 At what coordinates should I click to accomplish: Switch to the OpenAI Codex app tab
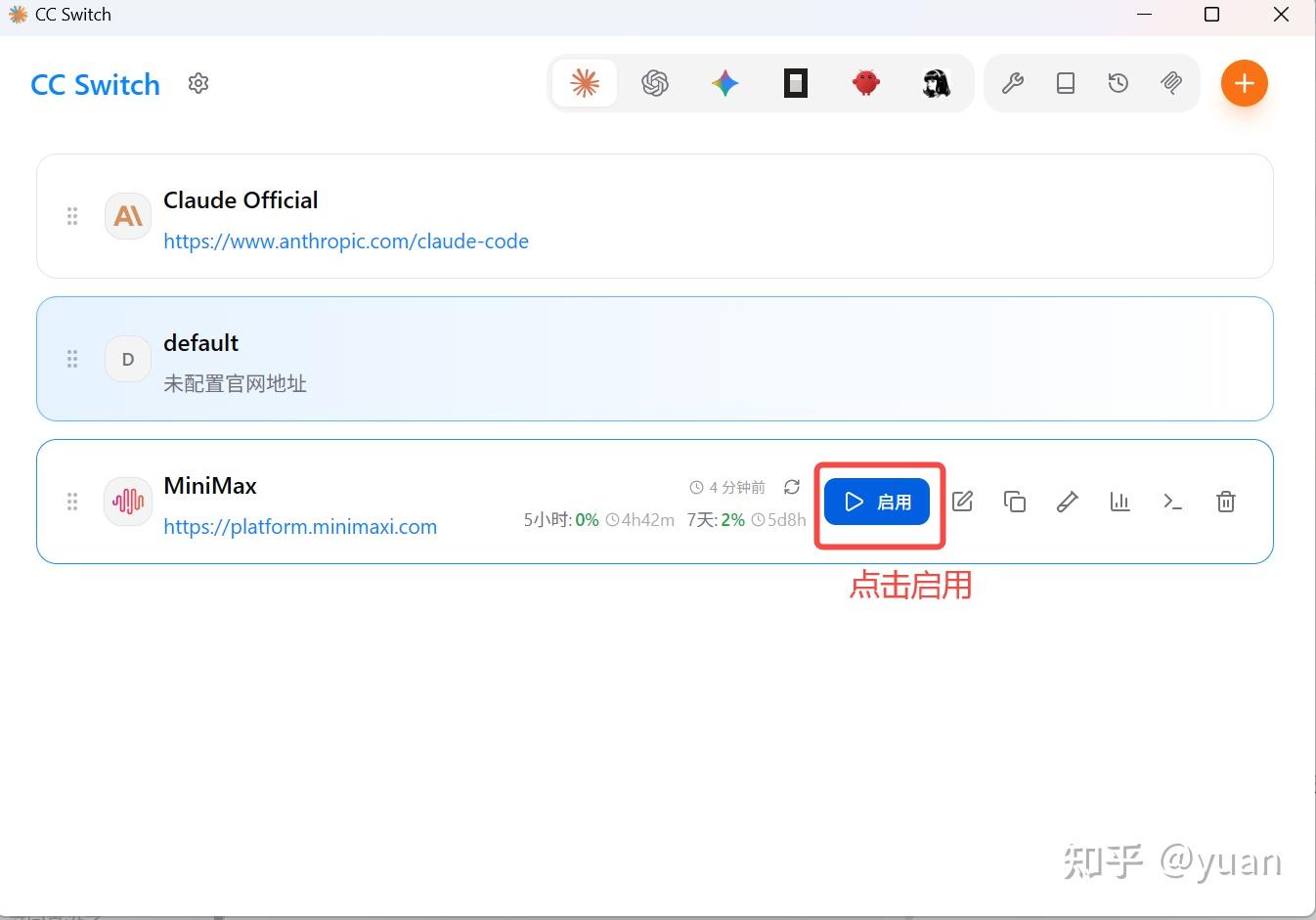tap(655, 83)
